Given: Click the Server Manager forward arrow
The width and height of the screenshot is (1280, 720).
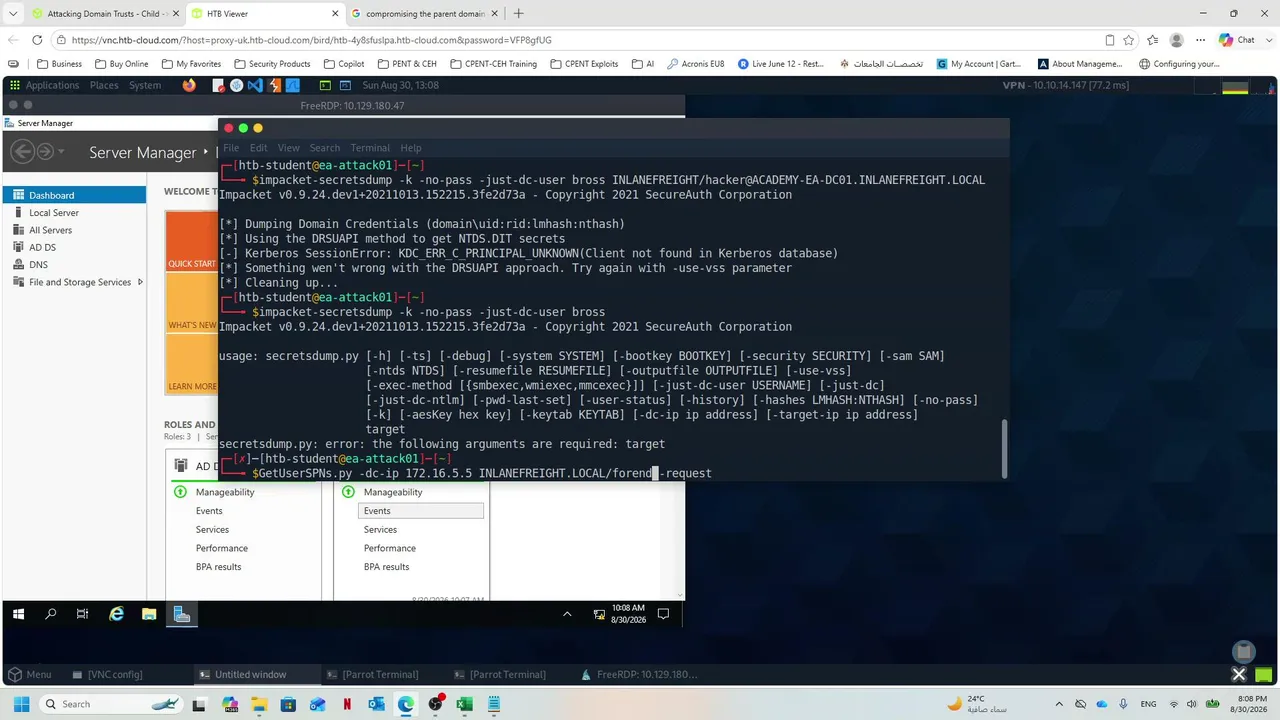Looking at the screenshot, I should tap(45, 152).
